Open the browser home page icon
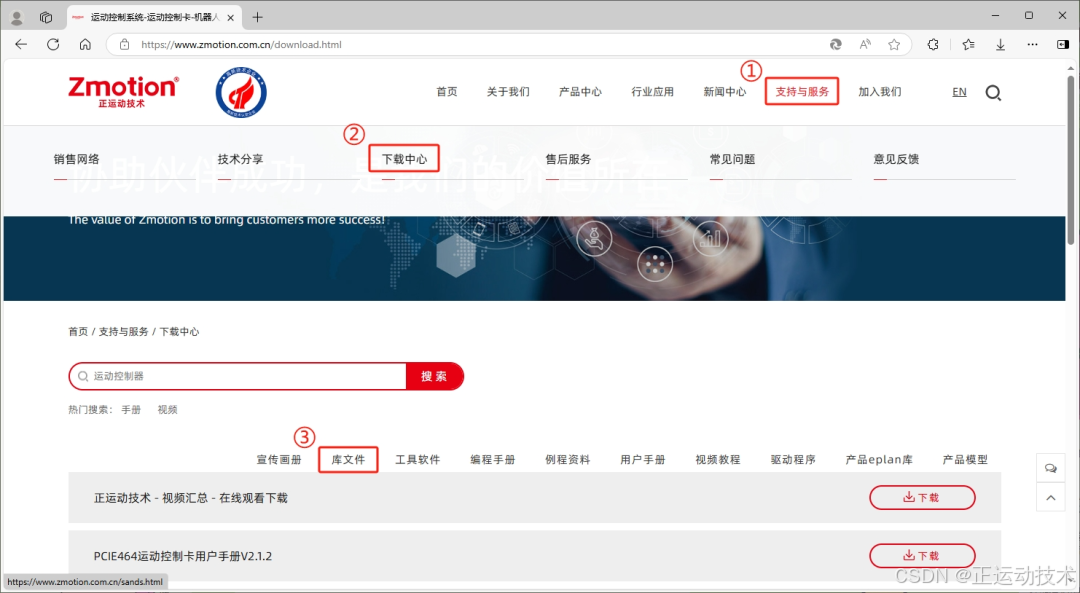The height and width of the screenshot is (593, 1080). point(85,44)
